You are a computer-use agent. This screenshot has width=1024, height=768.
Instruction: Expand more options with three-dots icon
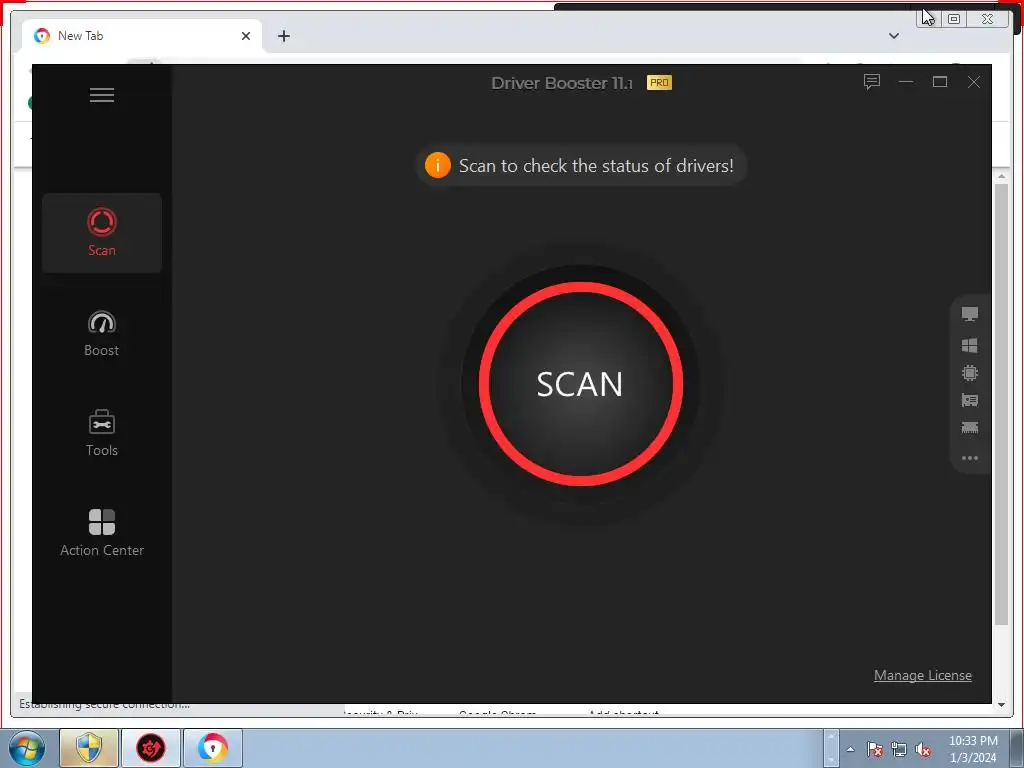coord(970,458)
